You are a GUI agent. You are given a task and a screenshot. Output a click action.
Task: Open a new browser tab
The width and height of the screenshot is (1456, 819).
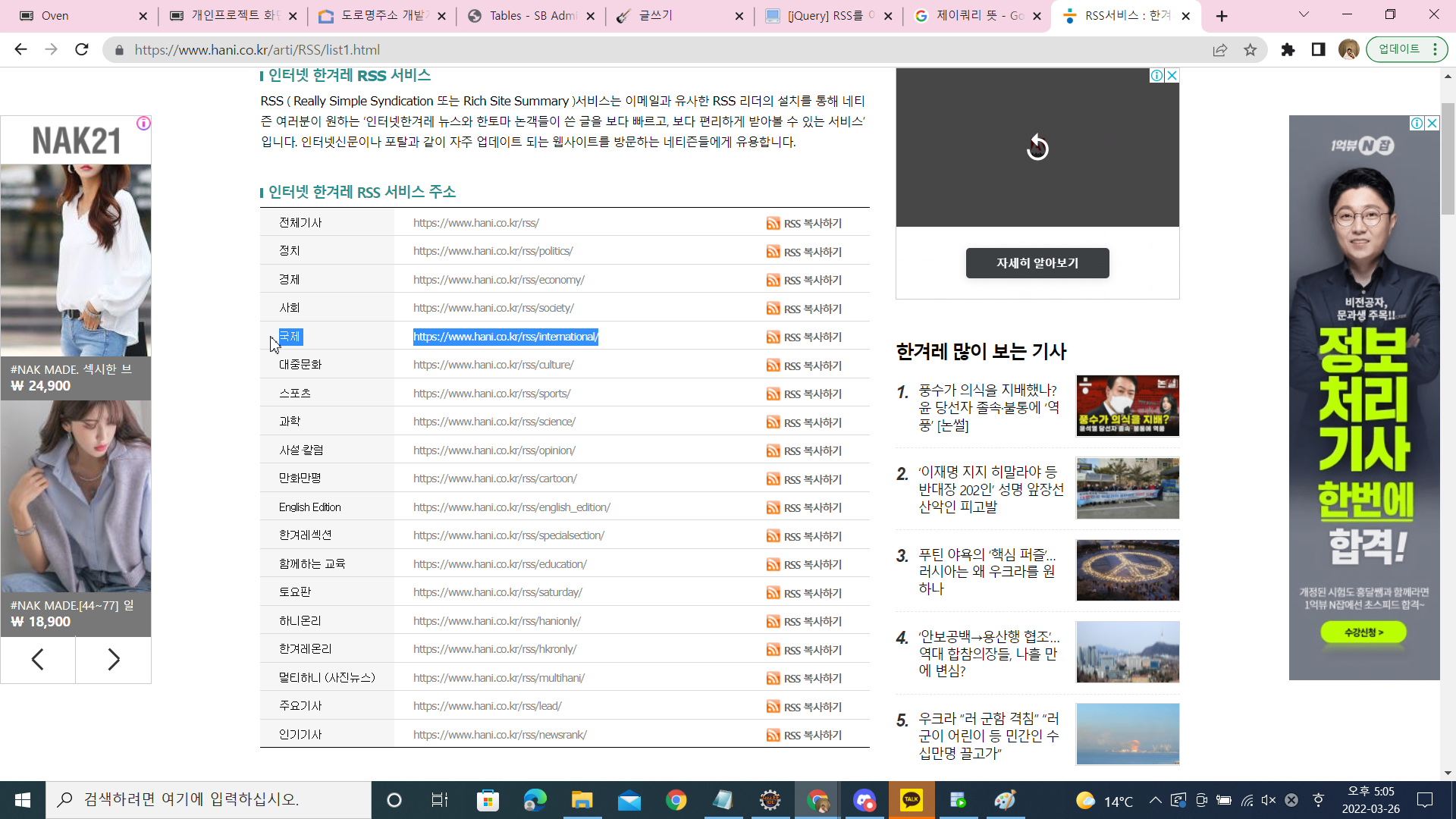pos(1222,16)
